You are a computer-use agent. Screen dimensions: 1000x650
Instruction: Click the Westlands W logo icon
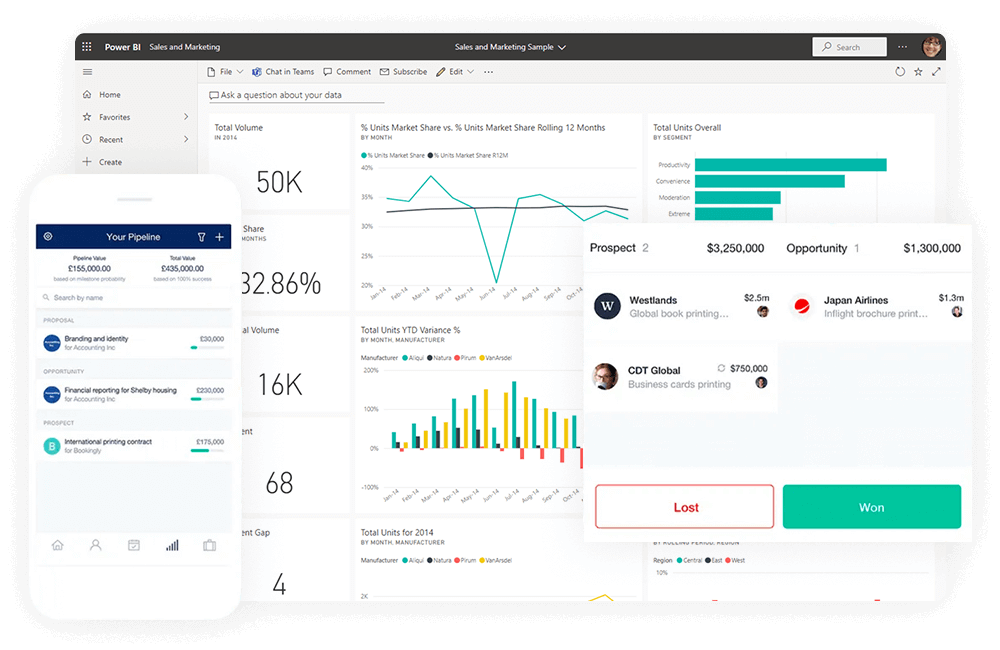coord(607,306)
